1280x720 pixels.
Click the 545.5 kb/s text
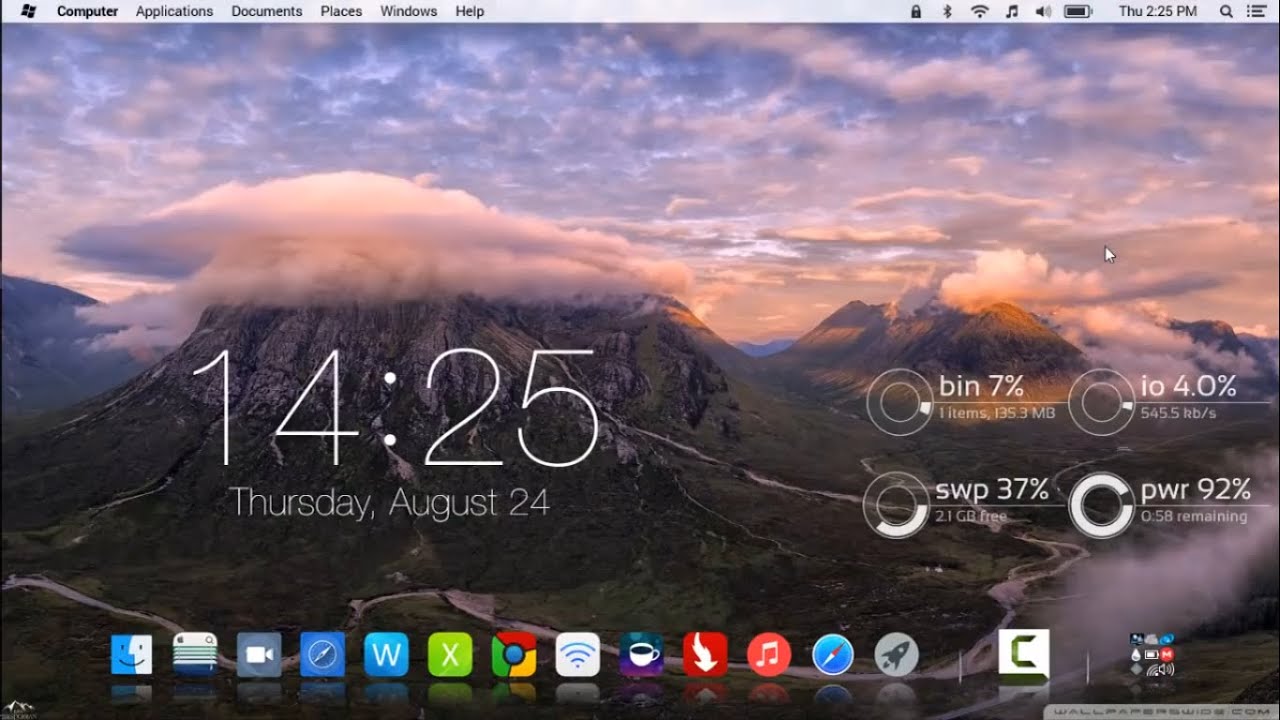pyautogui.click(x=1178, y=413)
